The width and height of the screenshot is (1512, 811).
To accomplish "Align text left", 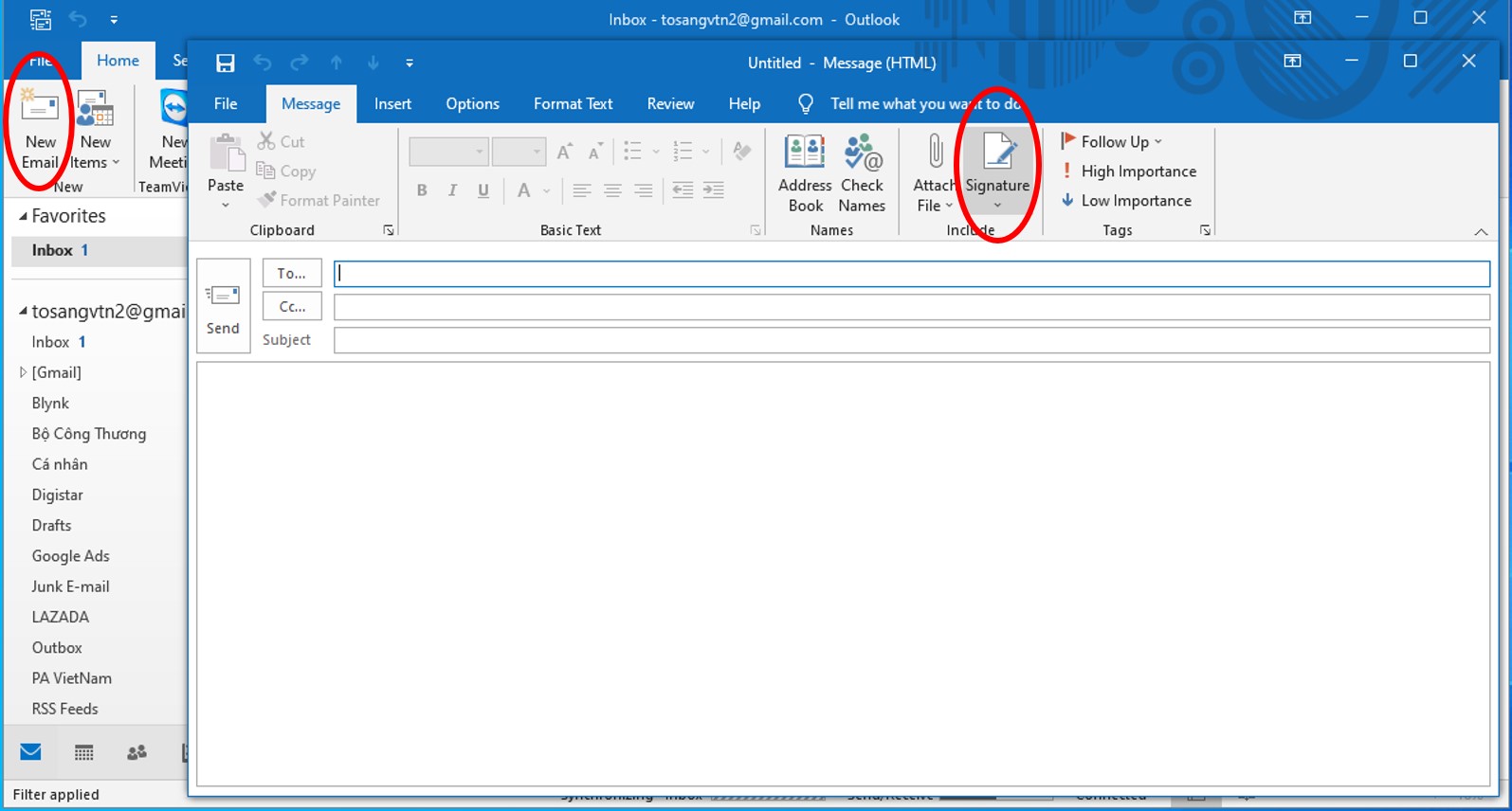I will point(582,190).
